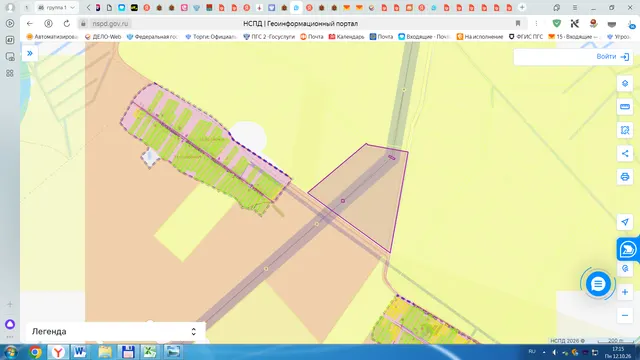Select the ruler measurement tool
The width and height of the screenshot is (640, 360).
[624, 107]
